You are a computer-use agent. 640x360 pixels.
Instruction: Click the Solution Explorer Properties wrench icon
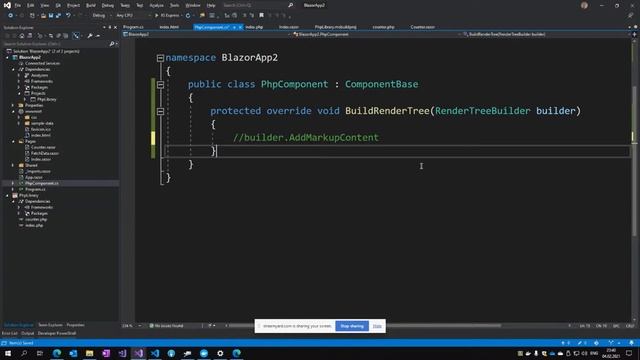[x=90, y=36]
